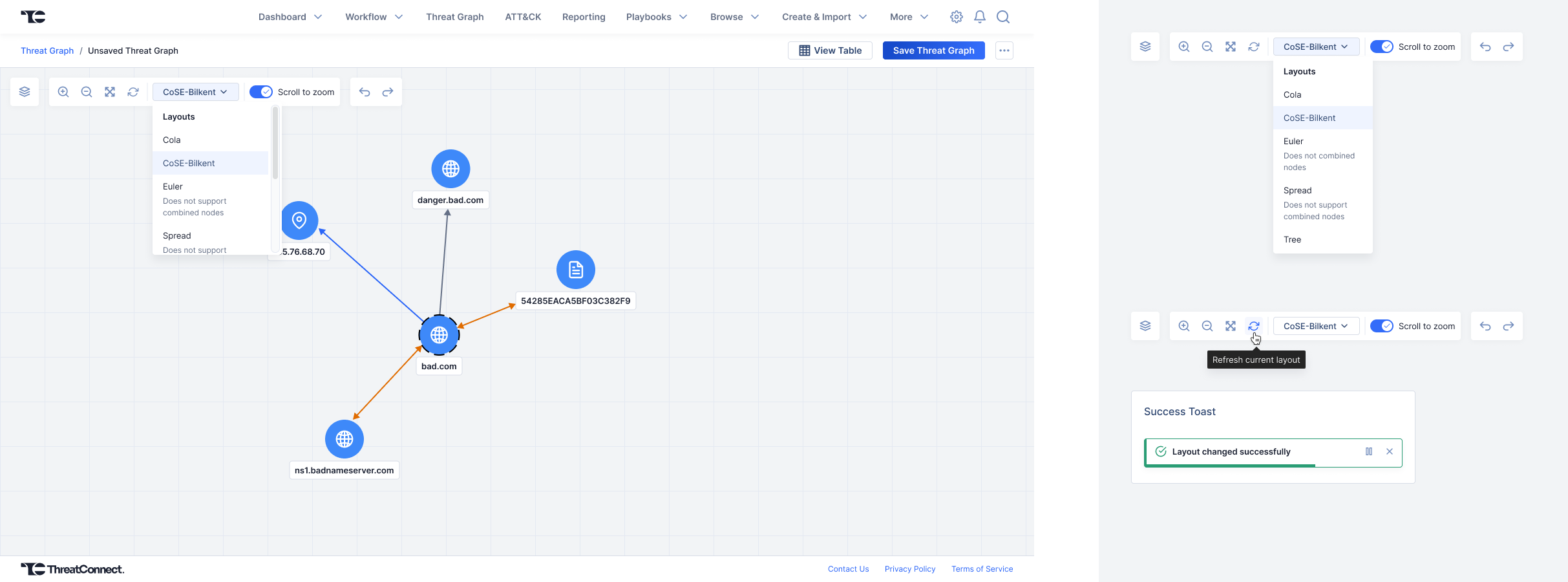Click the location pin node on the graph
This screenshot has width=1568, height=582.
[x=299, y=221]
